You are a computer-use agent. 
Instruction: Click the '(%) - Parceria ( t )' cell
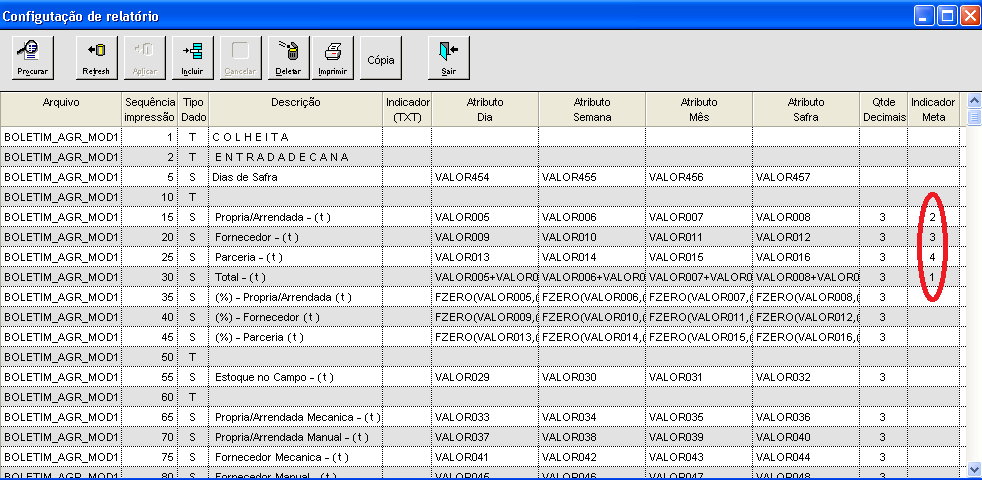(296, 337)
